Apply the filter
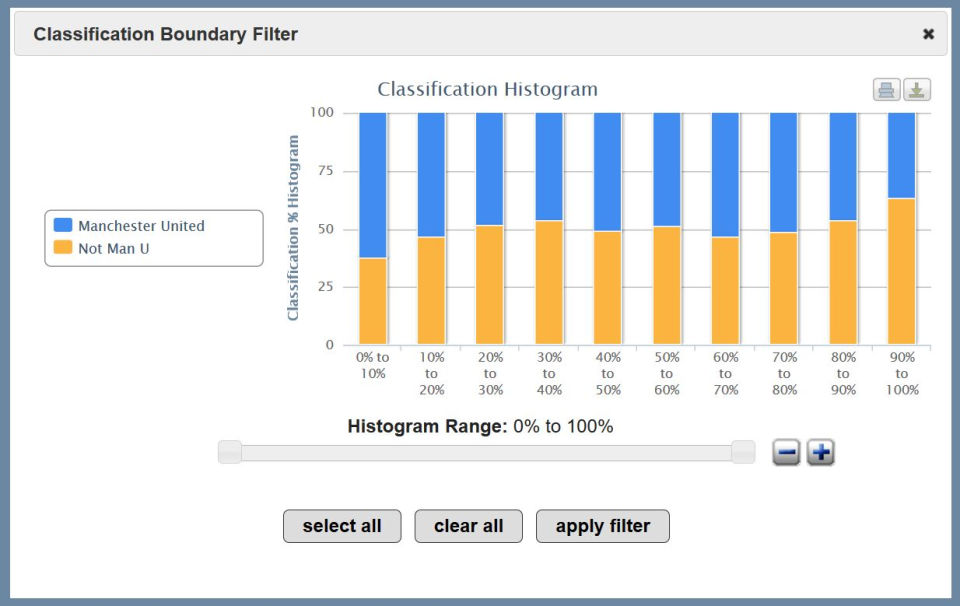Screen dimensions: 960x606 coord(603,526)
